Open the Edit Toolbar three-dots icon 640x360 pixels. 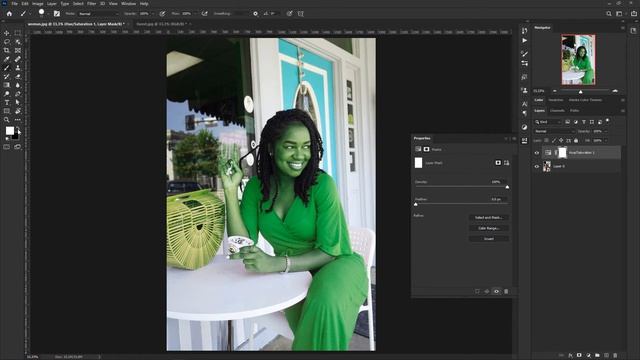pyautogui.click(x=18, y=120)
